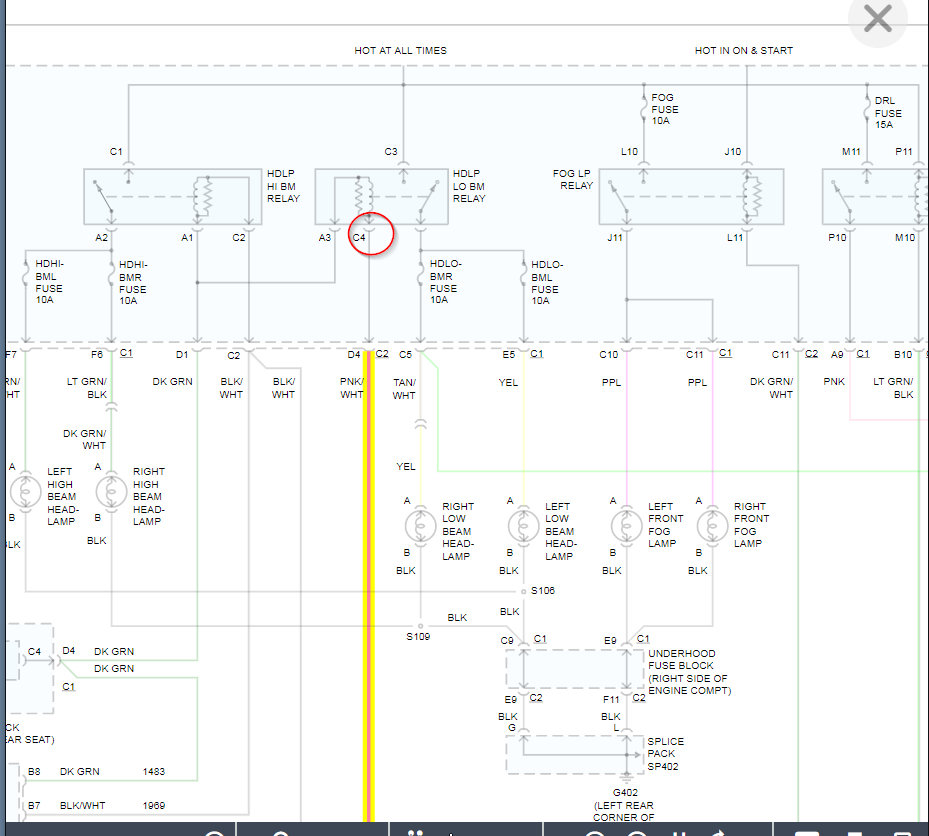The width and height of the screenshot is (929, 836).
Task: Click terminal label 'J11'
Action: [615, 238]
